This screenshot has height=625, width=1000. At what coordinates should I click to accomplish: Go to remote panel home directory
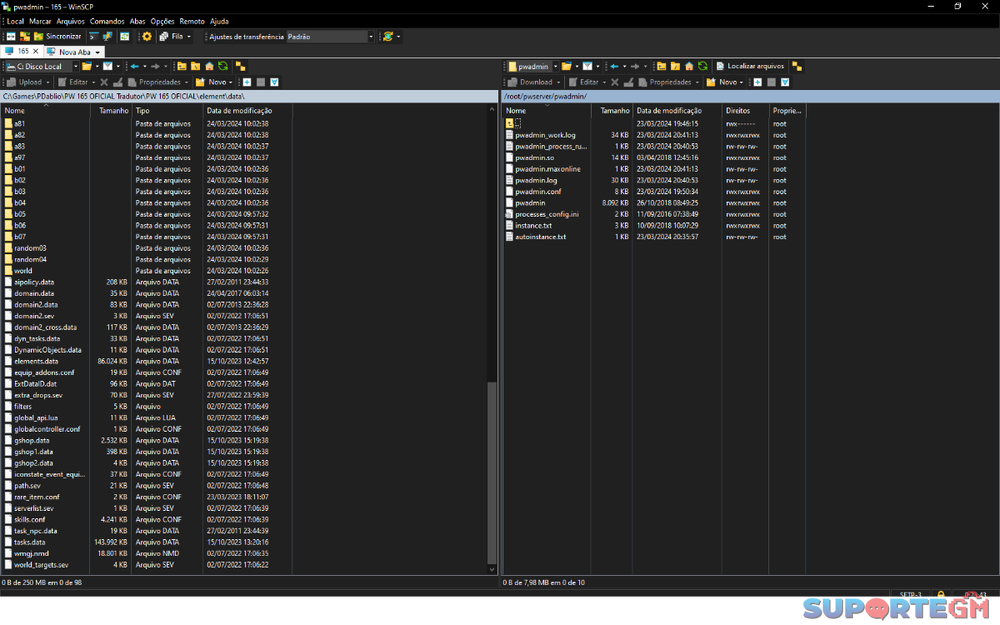[x=689, y=67]
